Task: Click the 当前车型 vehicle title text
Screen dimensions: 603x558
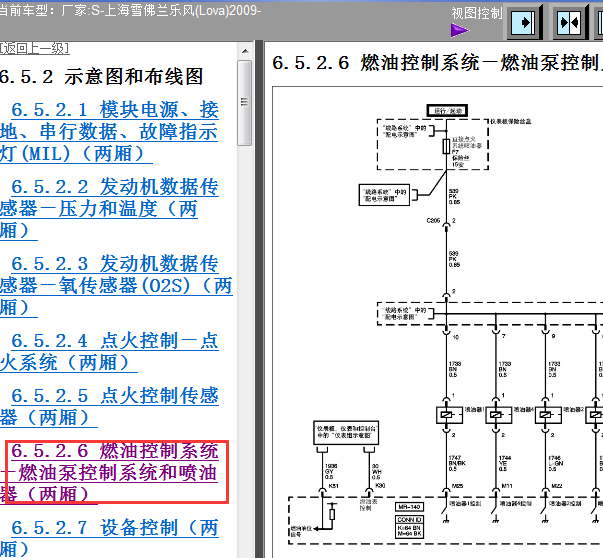Action: point(130,10)
